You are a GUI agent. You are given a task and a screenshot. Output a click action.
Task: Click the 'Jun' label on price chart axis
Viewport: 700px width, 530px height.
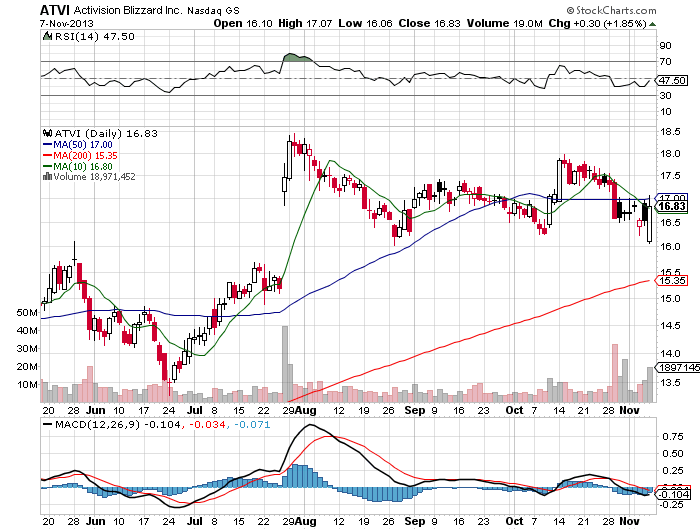pos(96,410)
